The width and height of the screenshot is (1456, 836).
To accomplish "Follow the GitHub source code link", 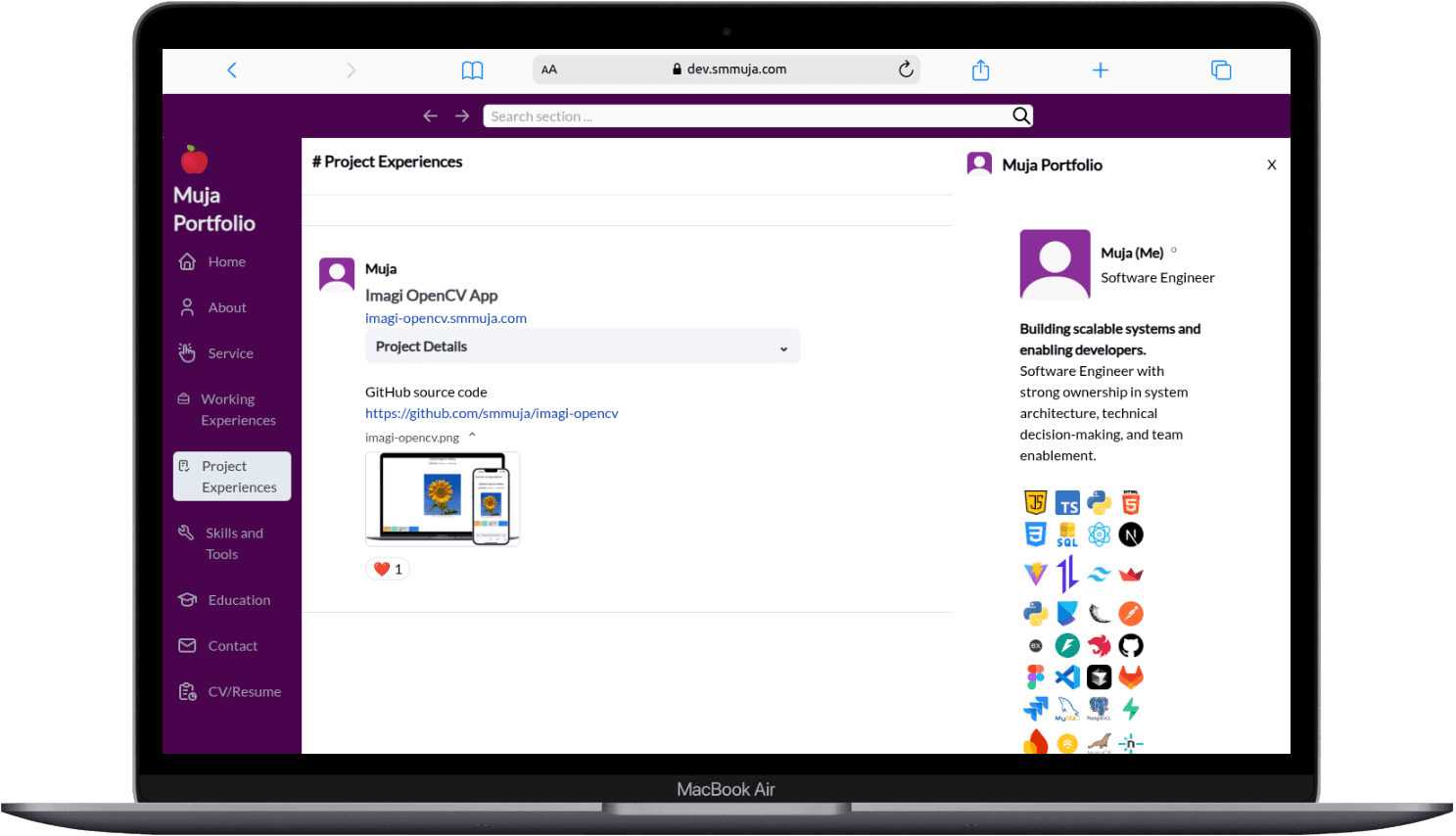I will click(x=492, y=412).
